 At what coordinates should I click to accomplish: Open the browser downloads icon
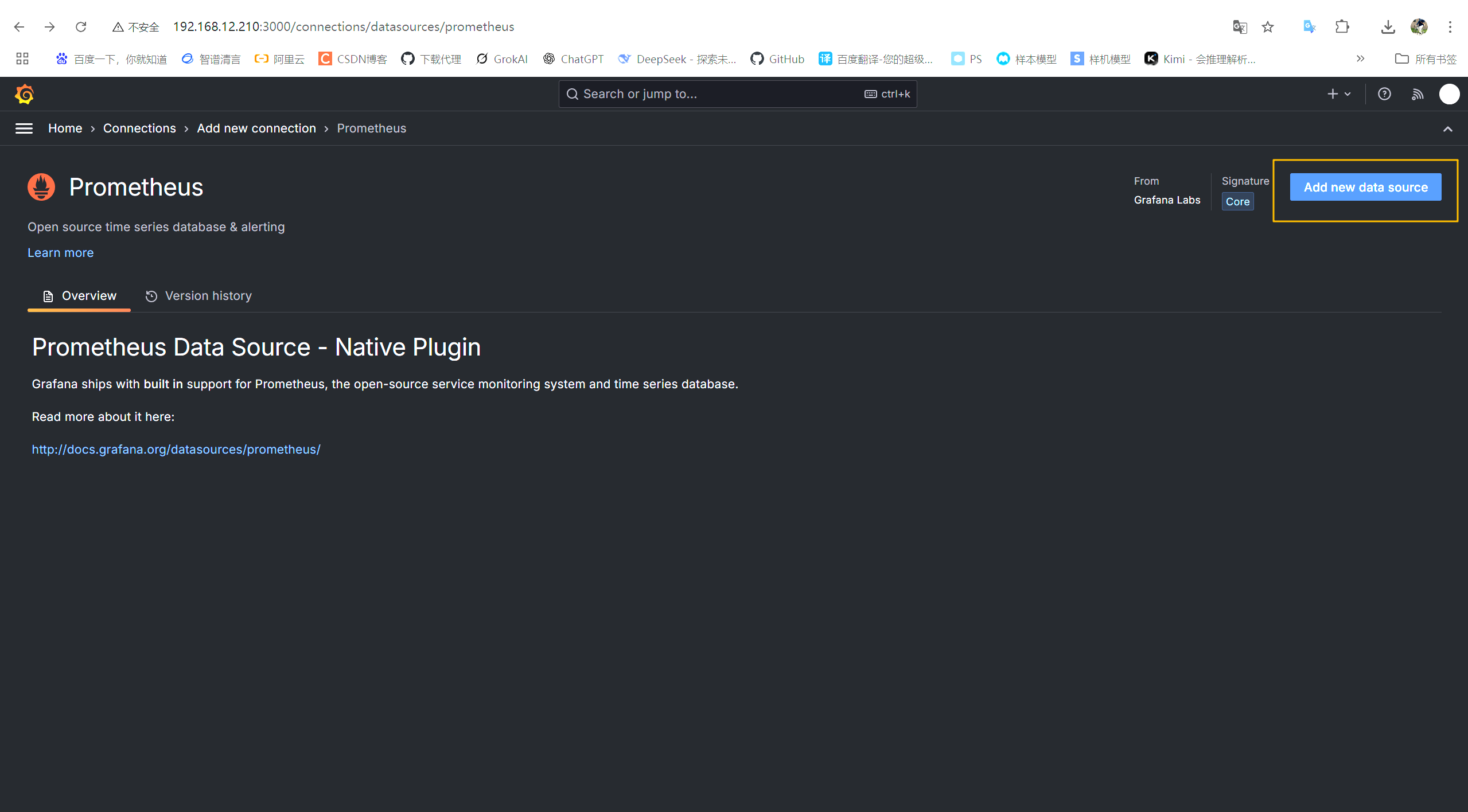click(x=1388, y=27)
